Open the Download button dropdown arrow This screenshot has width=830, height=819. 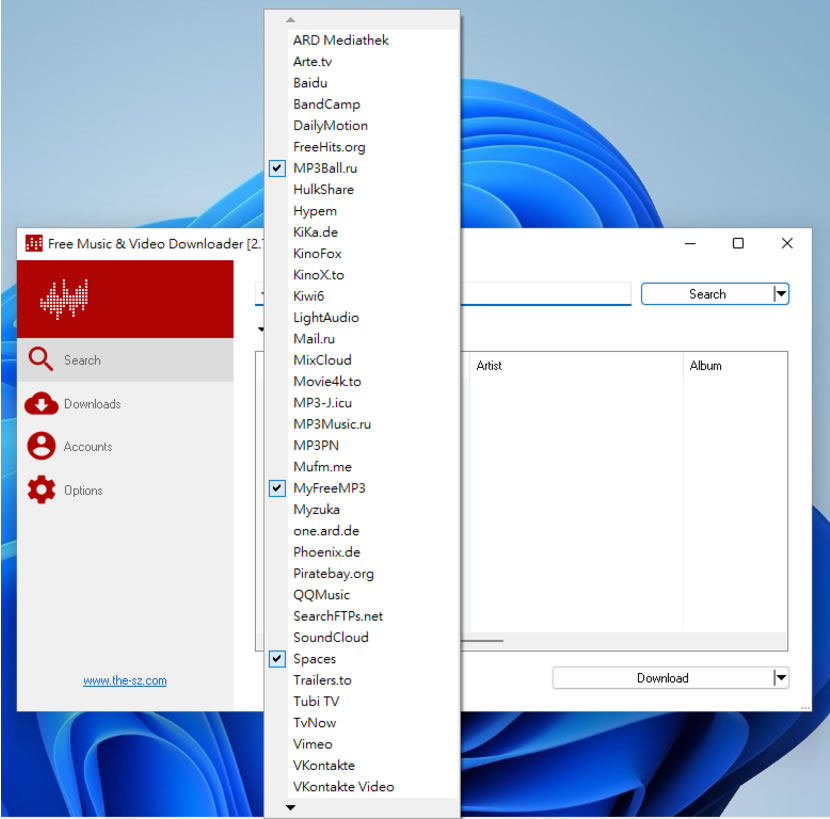coord(781,678)
